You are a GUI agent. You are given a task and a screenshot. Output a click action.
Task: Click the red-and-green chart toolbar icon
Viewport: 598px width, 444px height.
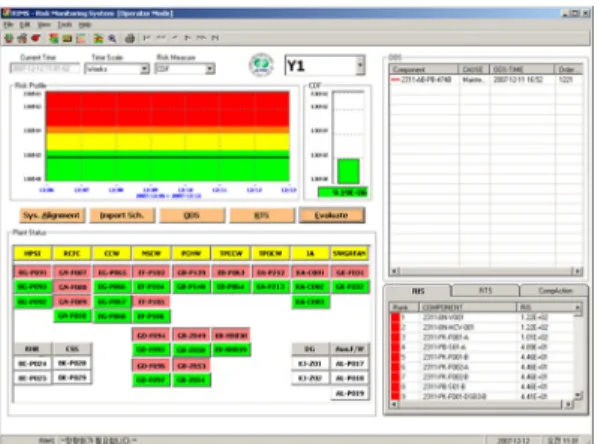(54, 38)
